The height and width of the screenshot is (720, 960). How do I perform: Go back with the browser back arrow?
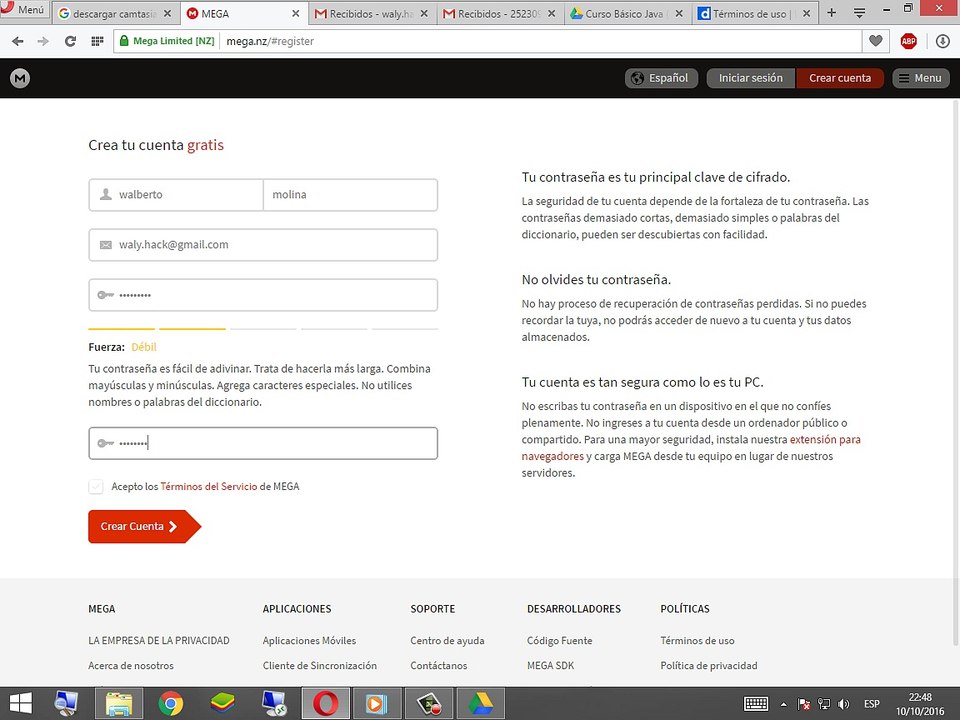(x=18, y=41)
